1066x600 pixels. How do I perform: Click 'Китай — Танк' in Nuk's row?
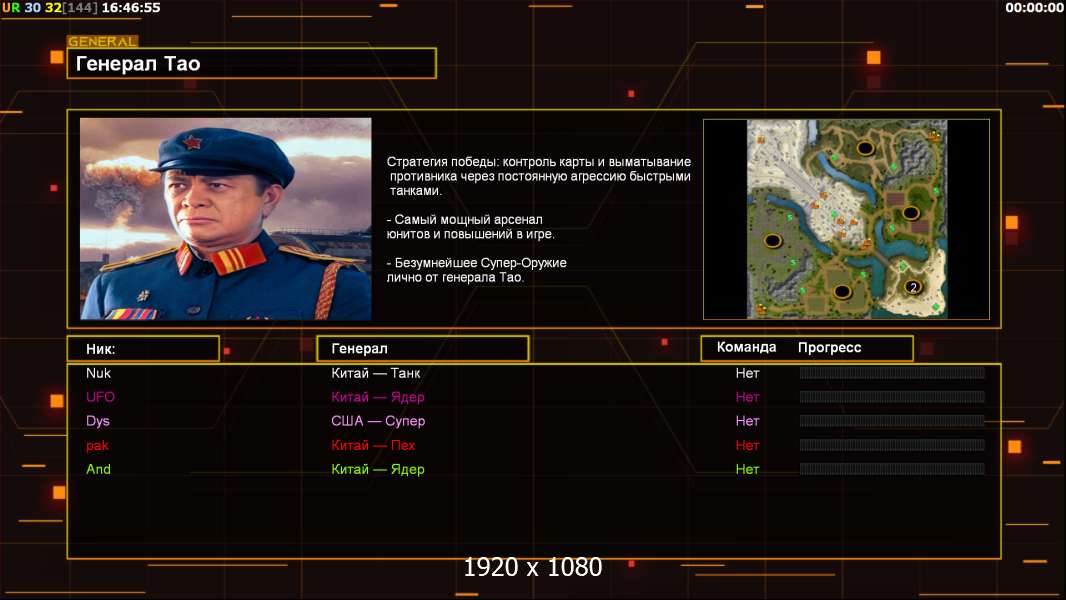376,373
